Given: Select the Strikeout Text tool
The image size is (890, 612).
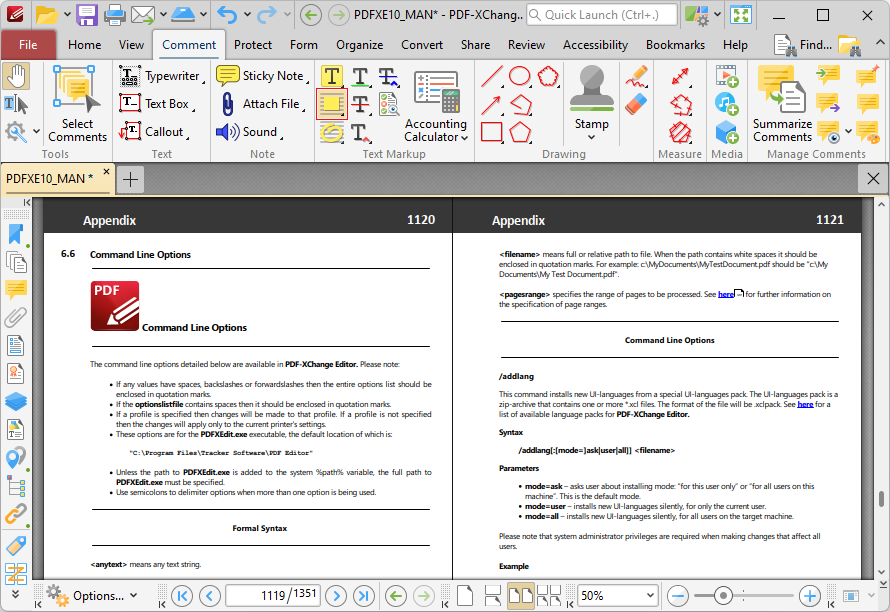Looking at the screenshot, I should coord(360,104).
